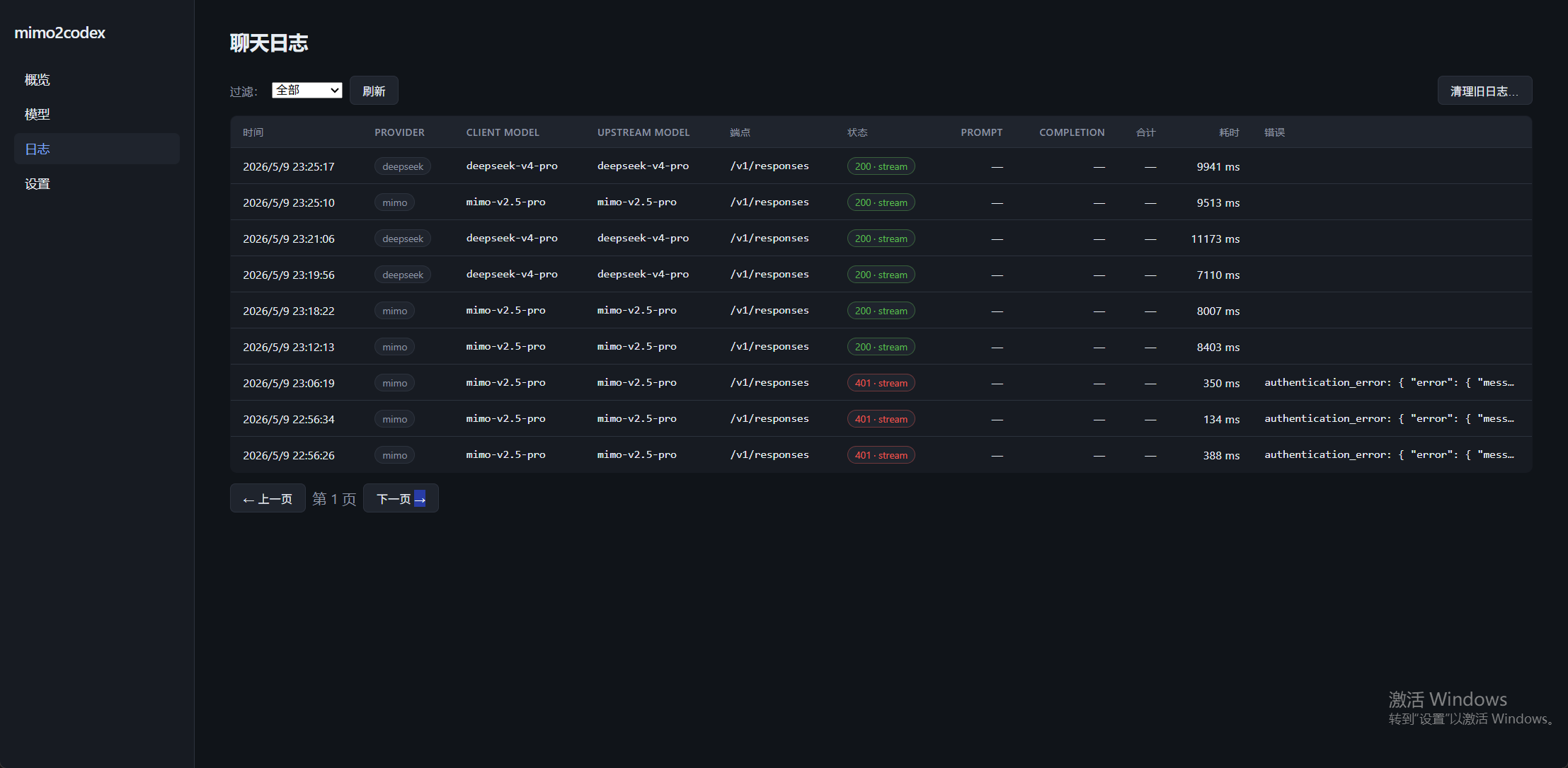1568x768 pixels.
Task: Select the log timestamp 2026/5/9 23:18:22
Action: [289, 311]
